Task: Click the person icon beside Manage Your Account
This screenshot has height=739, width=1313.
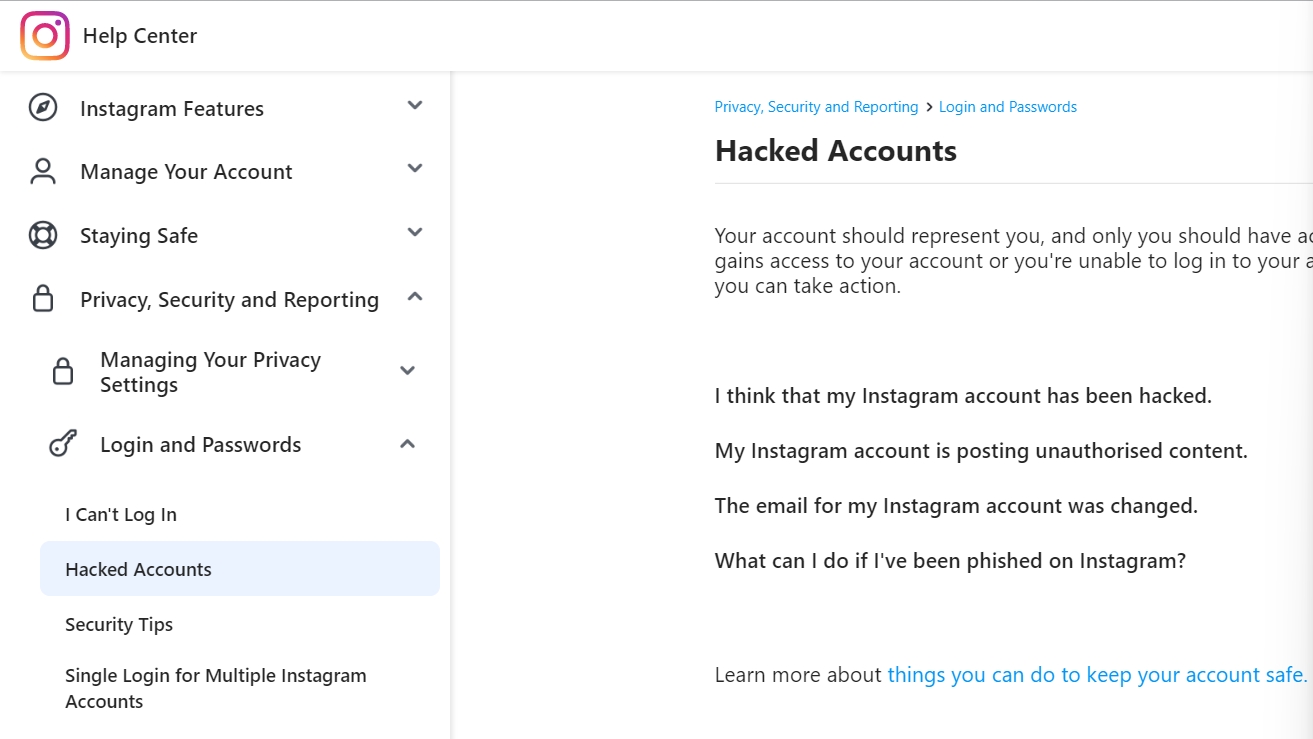Action: 43,171
